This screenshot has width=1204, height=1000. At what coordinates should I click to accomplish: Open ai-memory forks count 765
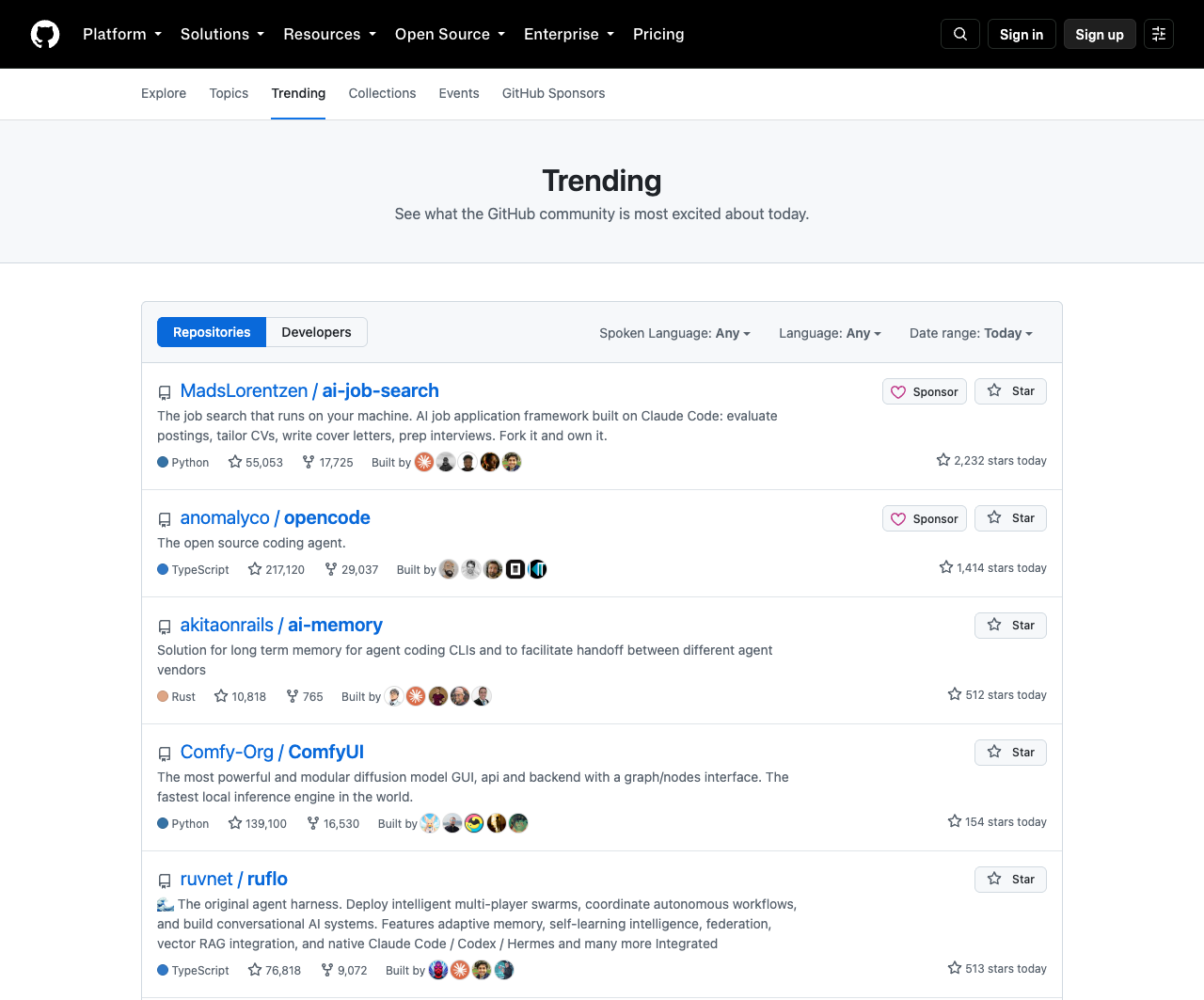(x=305, y=696)
